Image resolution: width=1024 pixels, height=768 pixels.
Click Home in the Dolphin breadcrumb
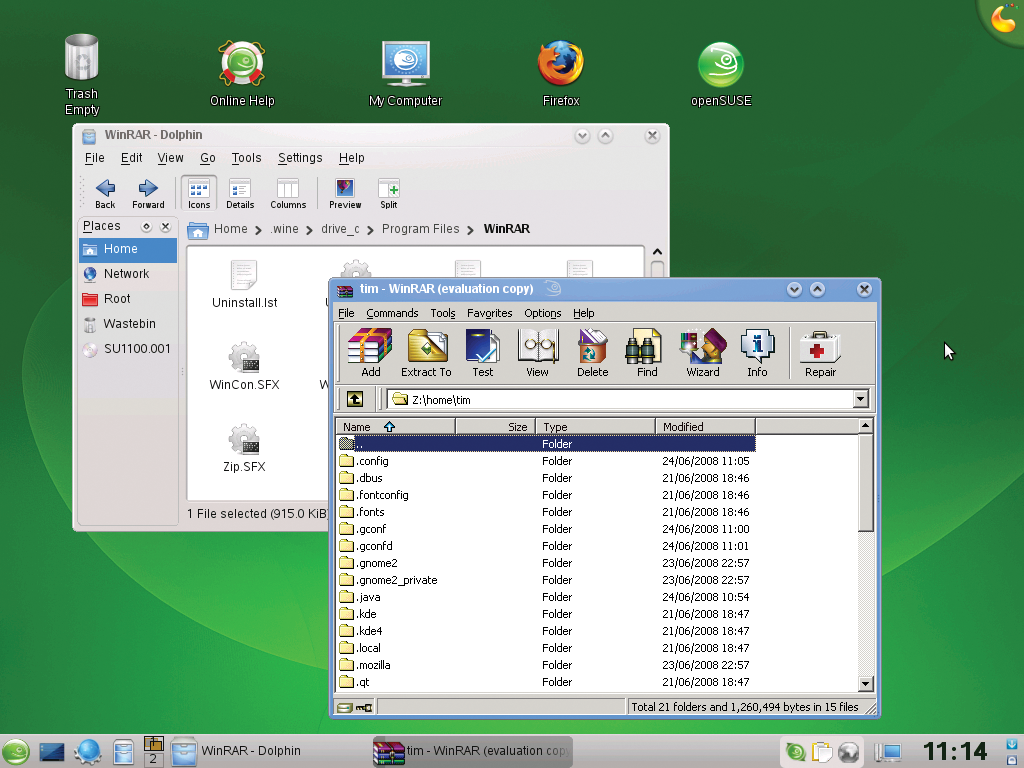231,229
